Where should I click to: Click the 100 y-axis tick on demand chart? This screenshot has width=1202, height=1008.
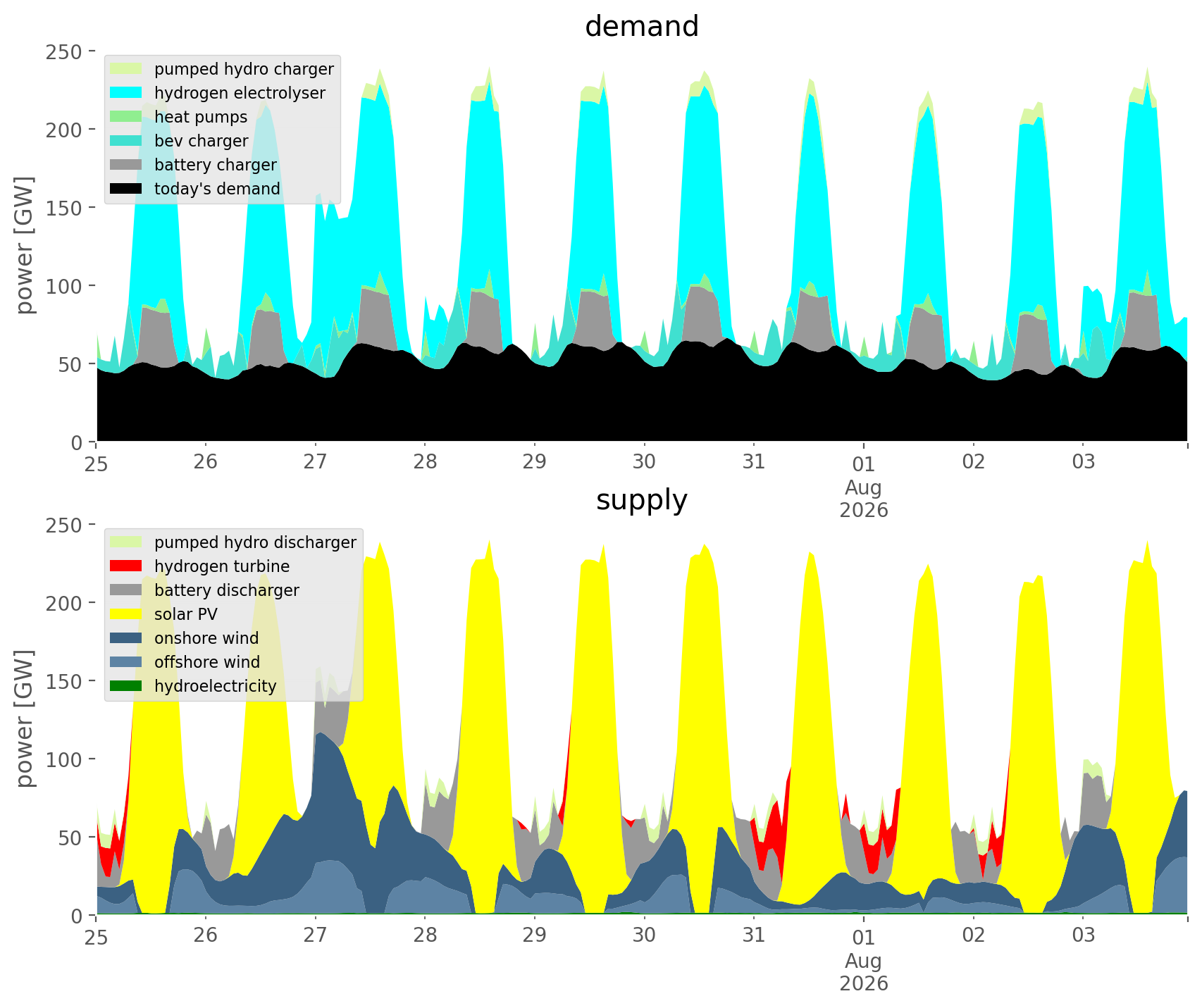point(66,287)
